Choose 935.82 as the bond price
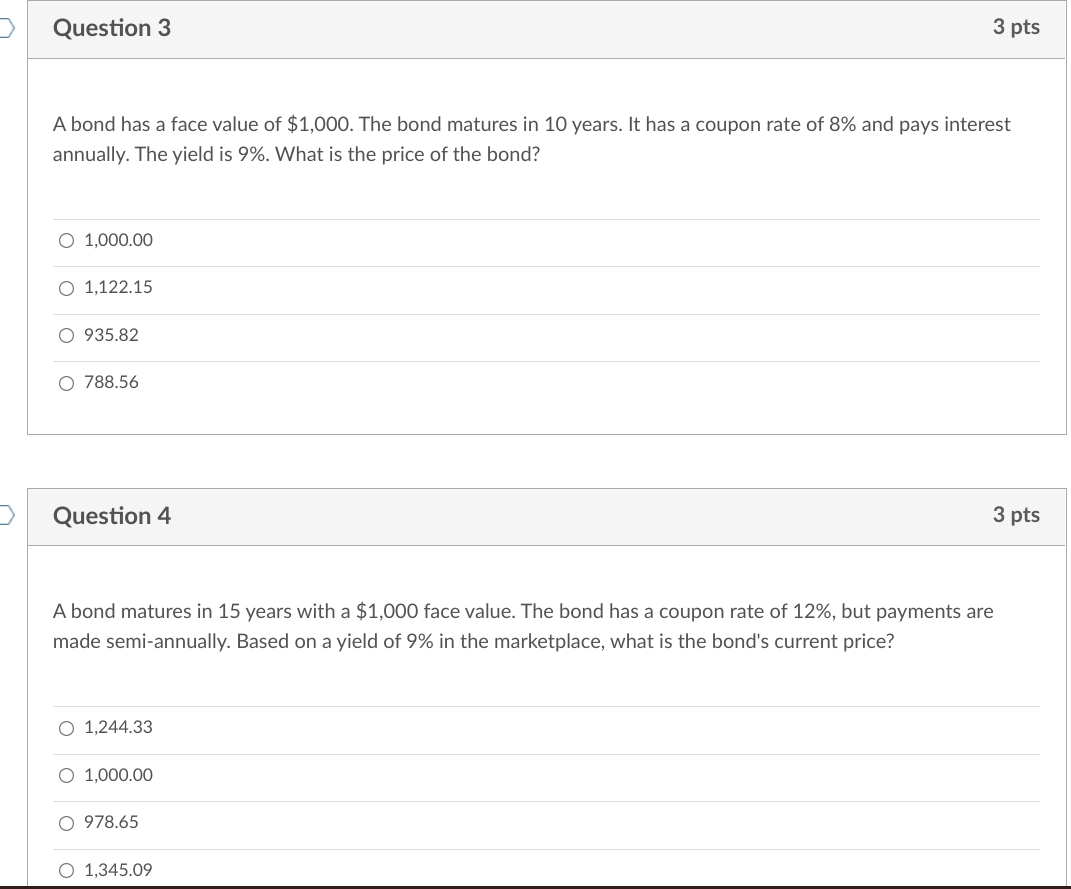This screenshot has height=889, width=1071. (65, 335)
